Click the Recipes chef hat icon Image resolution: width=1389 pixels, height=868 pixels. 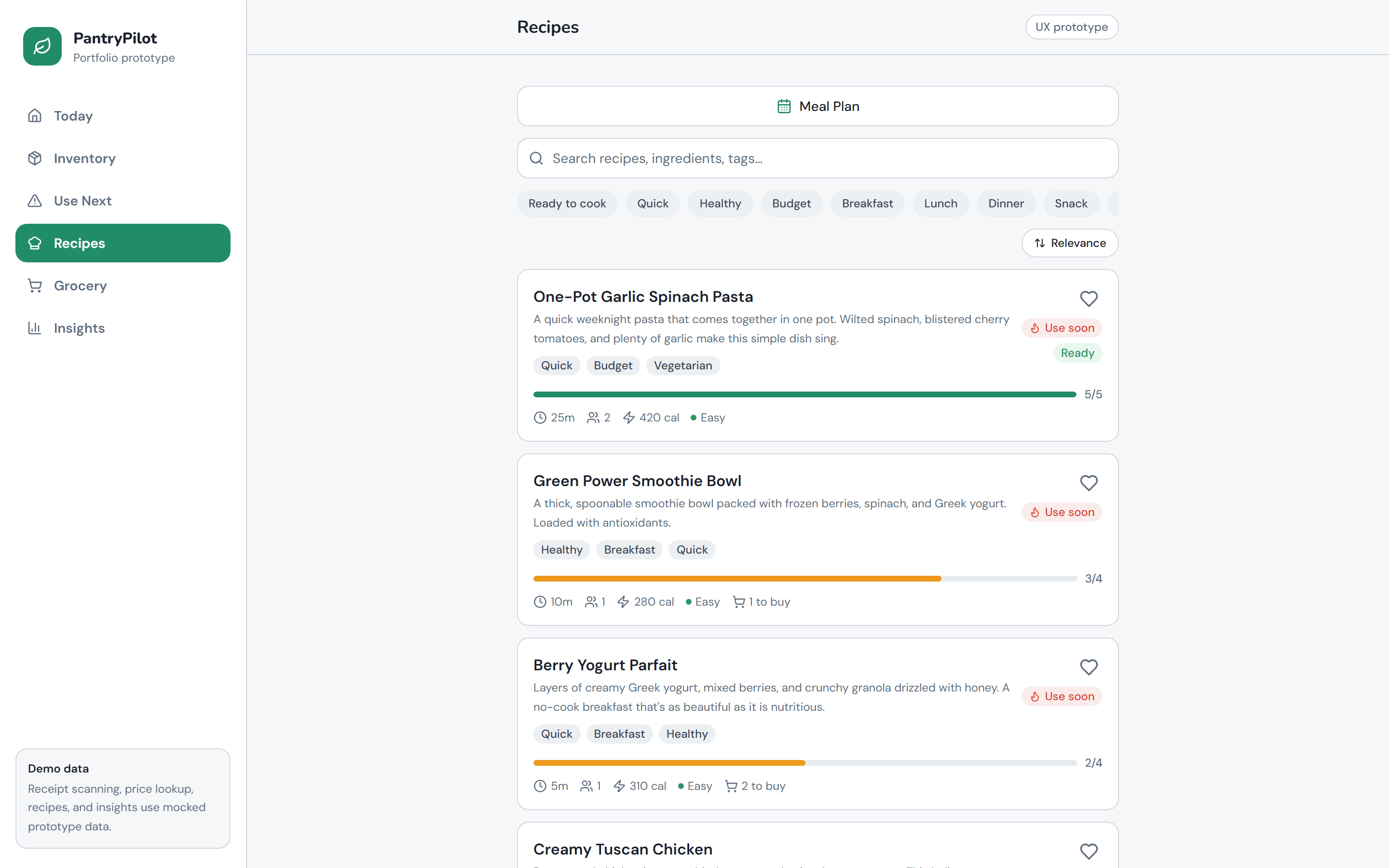[x=34, y=244]
